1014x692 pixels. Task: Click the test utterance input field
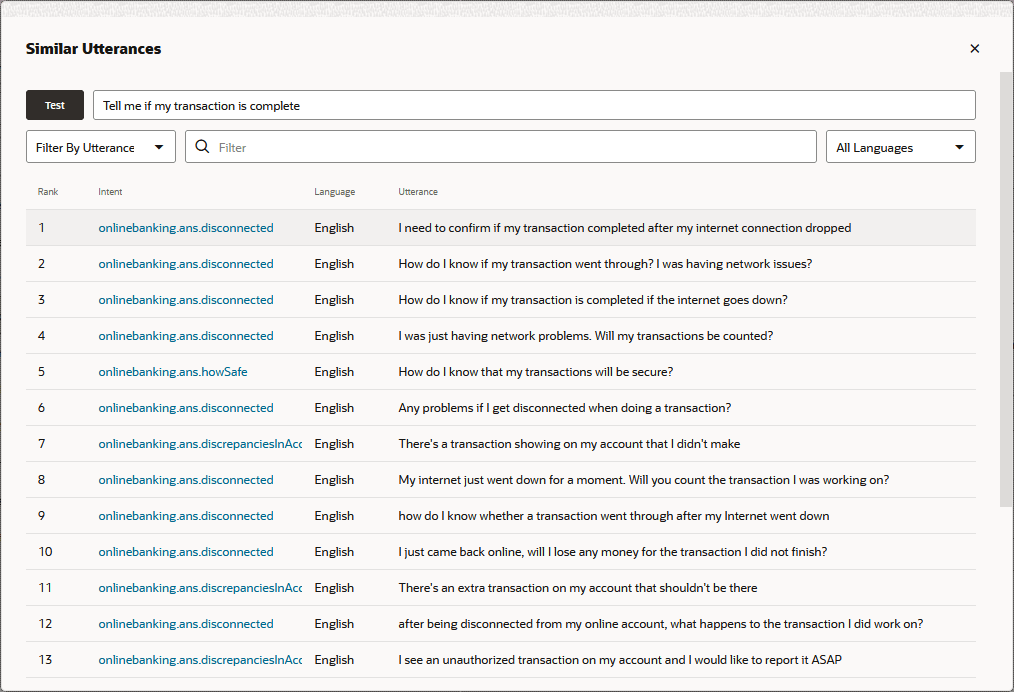(534, 105)
